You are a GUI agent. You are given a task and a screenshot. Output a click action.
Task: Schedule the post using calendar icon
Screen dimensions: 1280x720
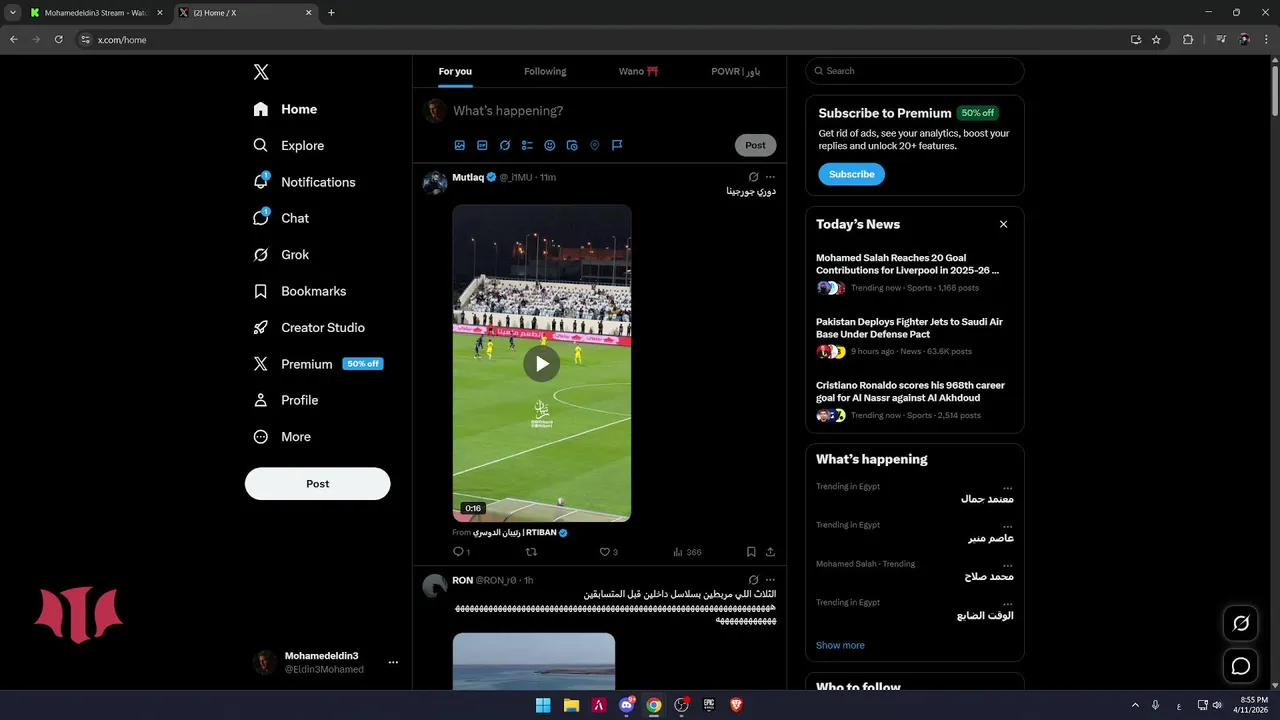click(572, 145)
